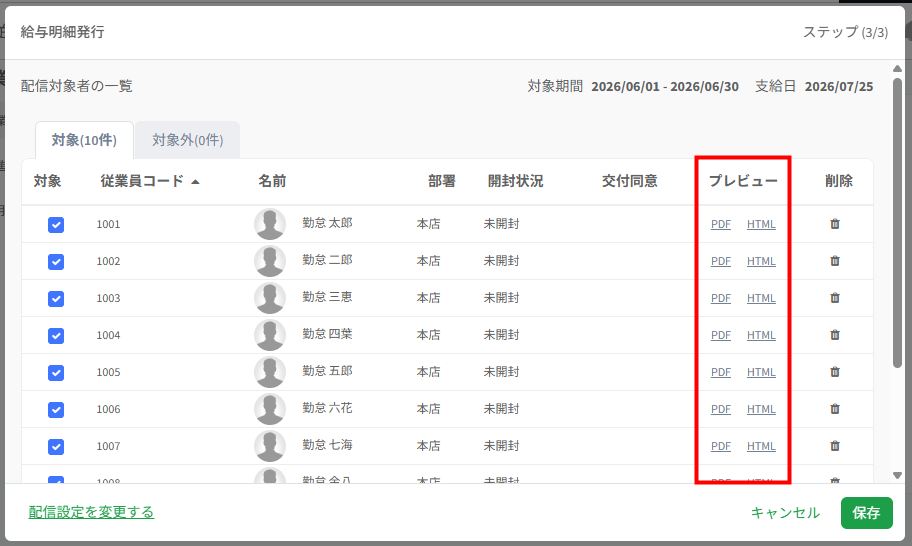View PDF preview for 勤怠 六花
Image resolution: width=912 pixels, height=546 pixels.
click(721, 409)
